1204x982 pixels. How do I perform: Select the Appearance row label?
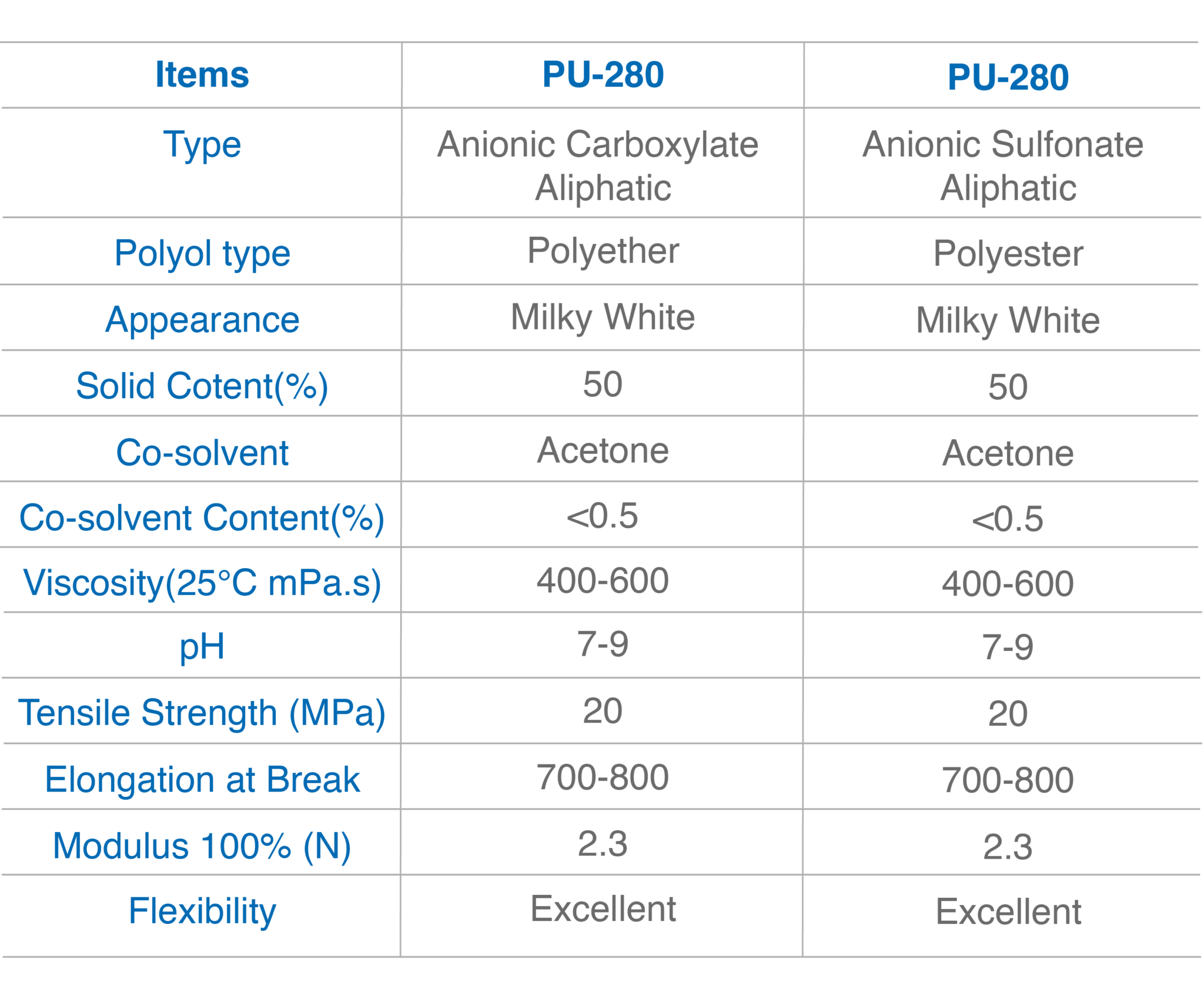pyautogui.click(x=202, y=320)
